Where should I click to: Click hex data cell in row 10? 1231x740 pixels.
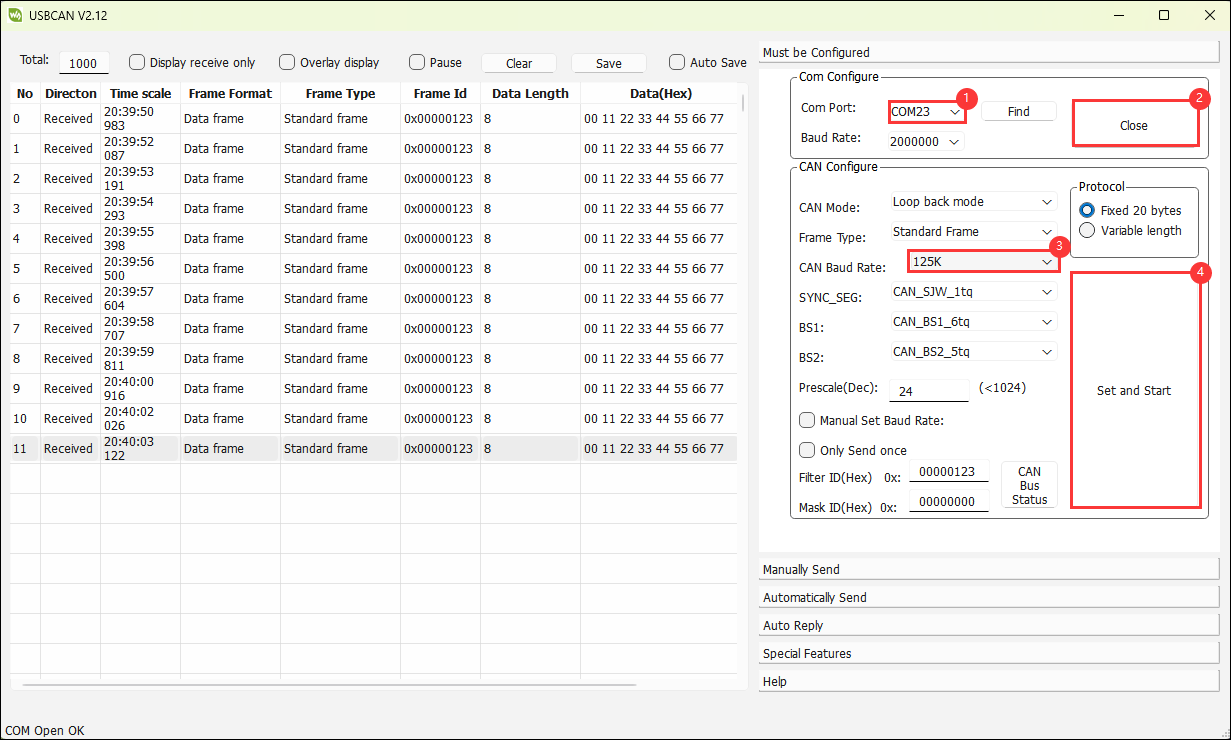pyautogui.click(x=659, y=419)
